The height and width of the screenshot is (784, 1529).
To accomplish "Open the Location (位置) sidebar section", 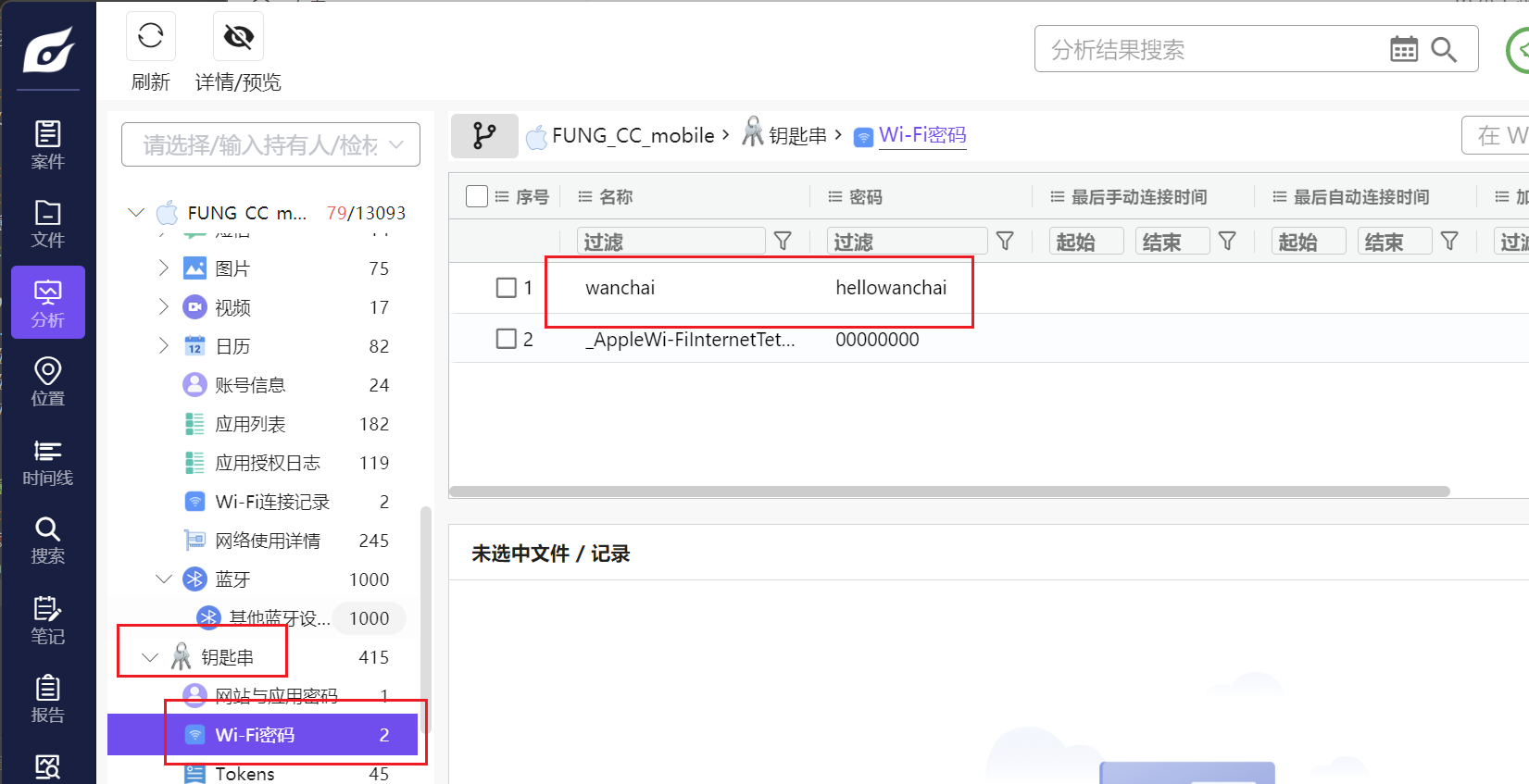I will [47, 382].
